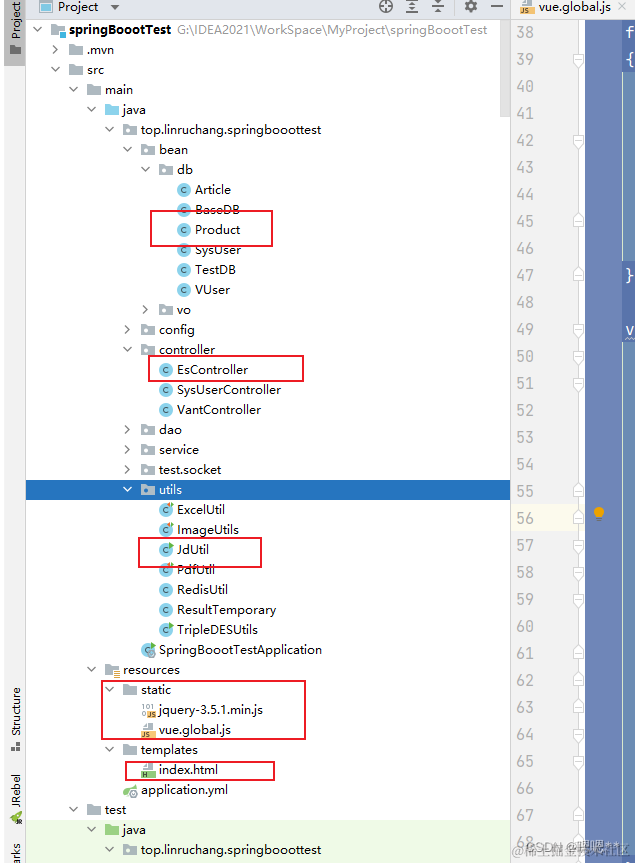The height and width of the screenshot is (863, 635).
Task: Collapse the utils package chevron
Action: click(x=127, y=489)
